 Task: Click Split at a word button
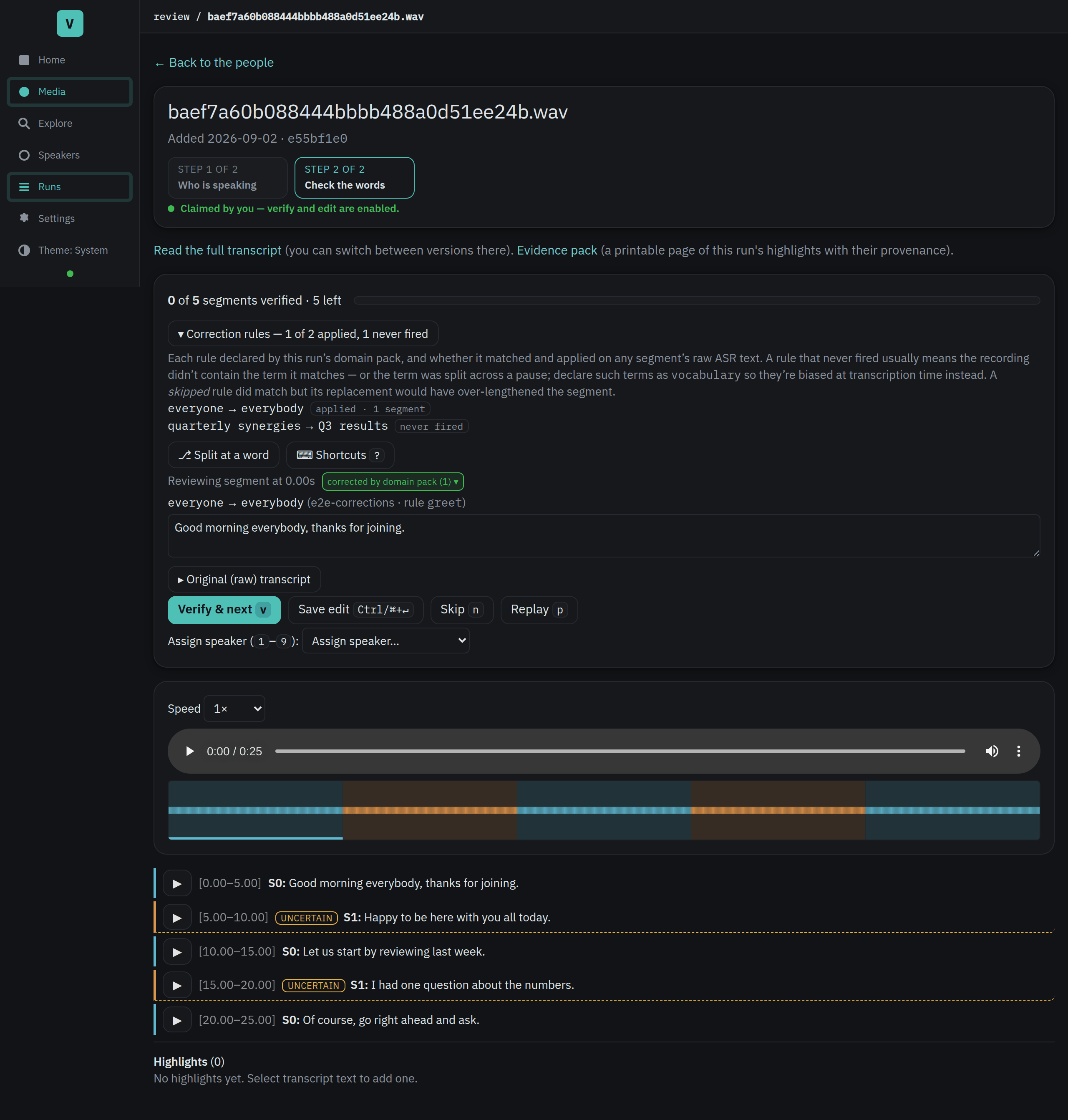tap(223, 455)
